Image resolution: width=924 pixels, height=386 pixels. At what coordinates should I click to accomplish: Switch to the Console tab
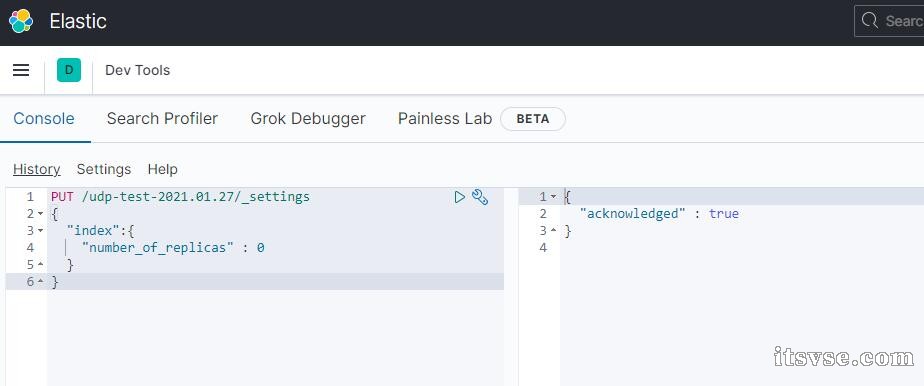pyautogui.click(x=44, y=118)
